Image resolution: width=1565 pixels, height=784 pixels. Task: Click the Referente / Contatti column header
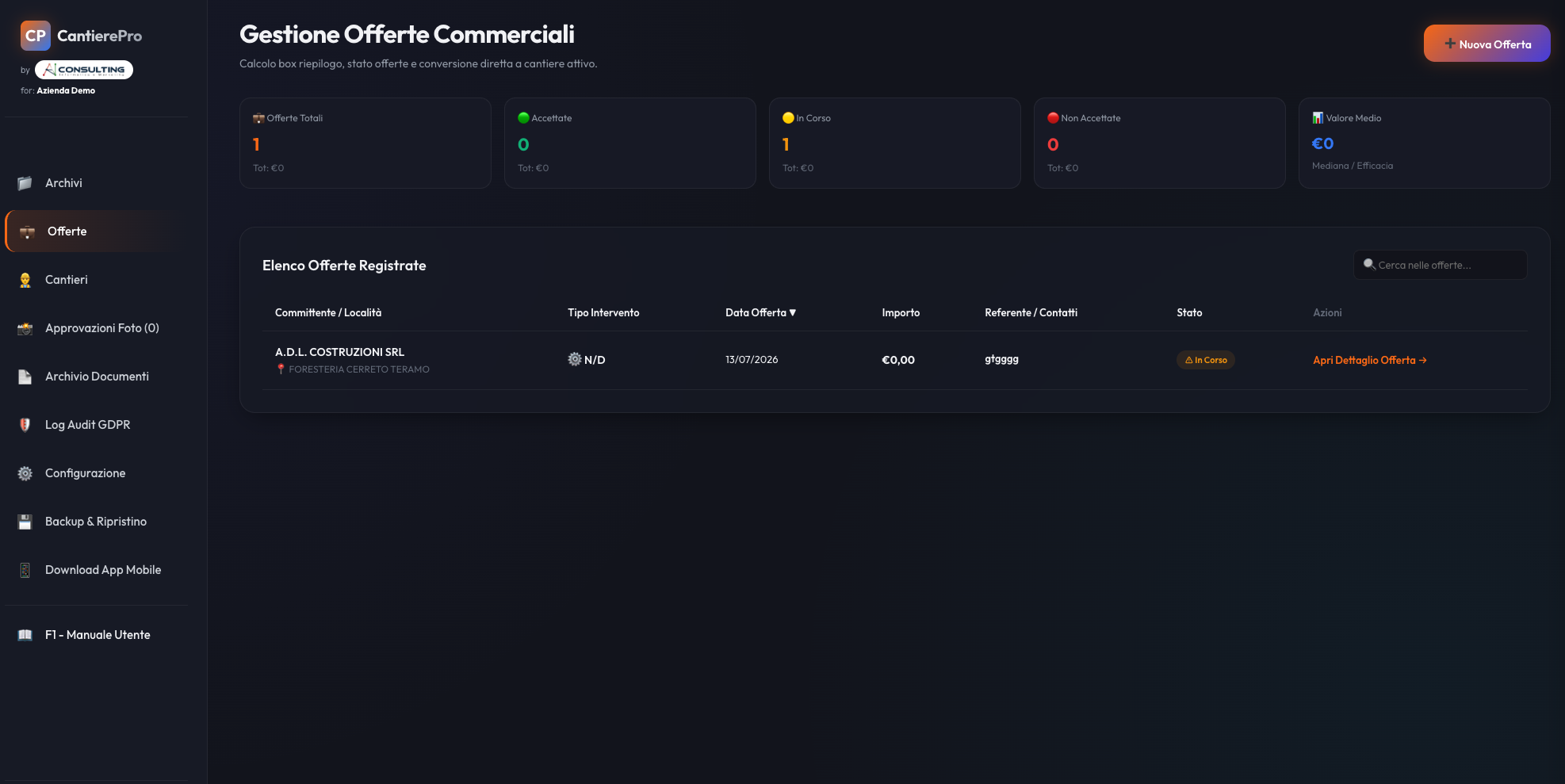(1031, 312)
